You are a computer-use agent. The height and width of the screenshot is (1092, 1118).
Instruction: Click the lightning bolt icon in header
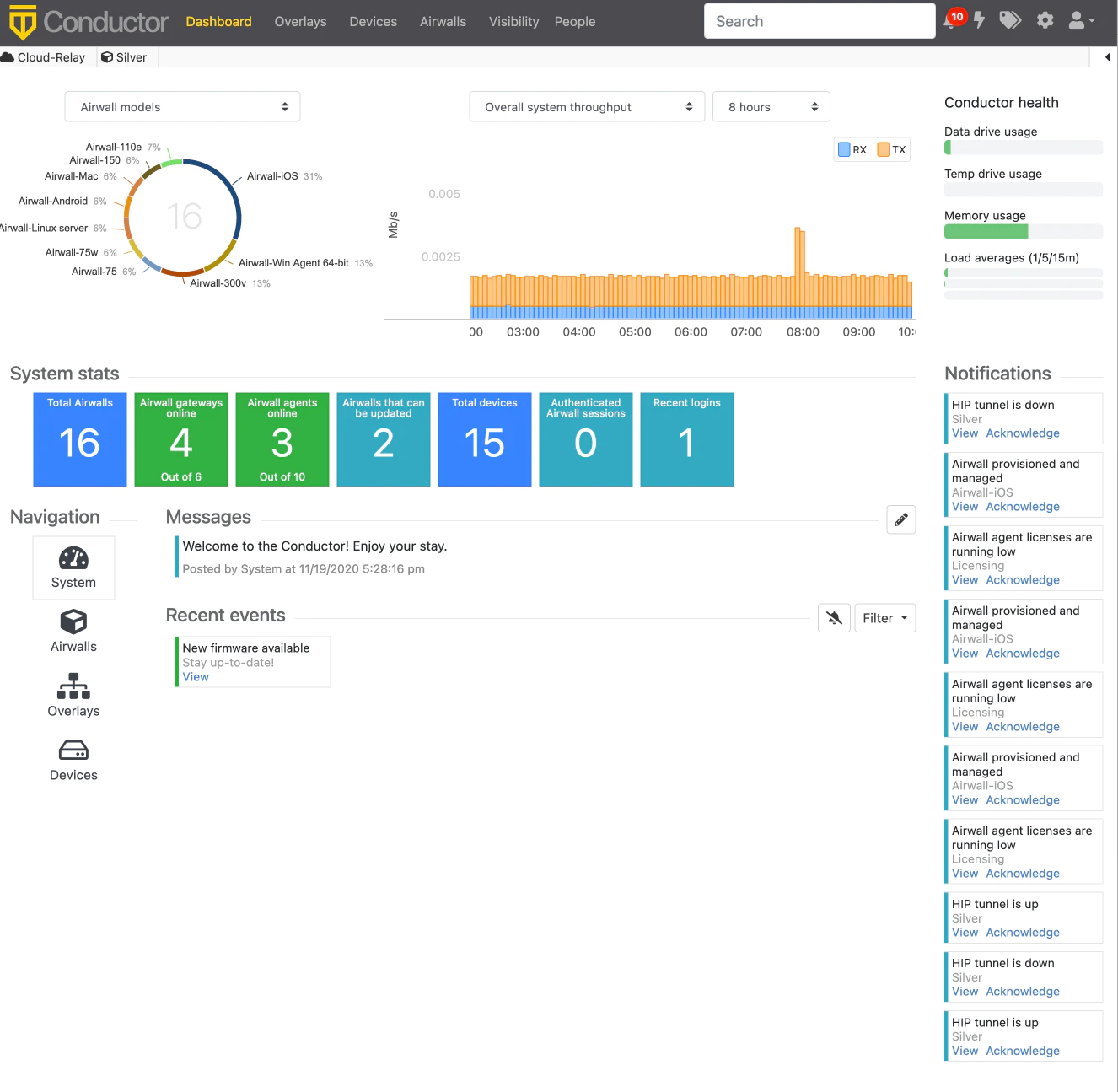979,20
